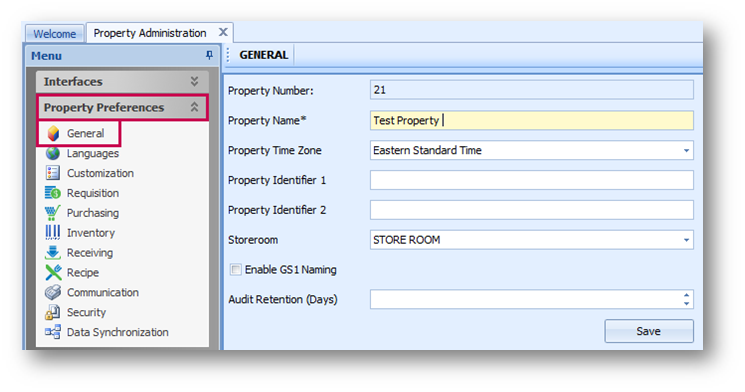This screenshot has height=392, width=745.
Task: Open the Customization preferences item
Action: [x=100, y=173]
